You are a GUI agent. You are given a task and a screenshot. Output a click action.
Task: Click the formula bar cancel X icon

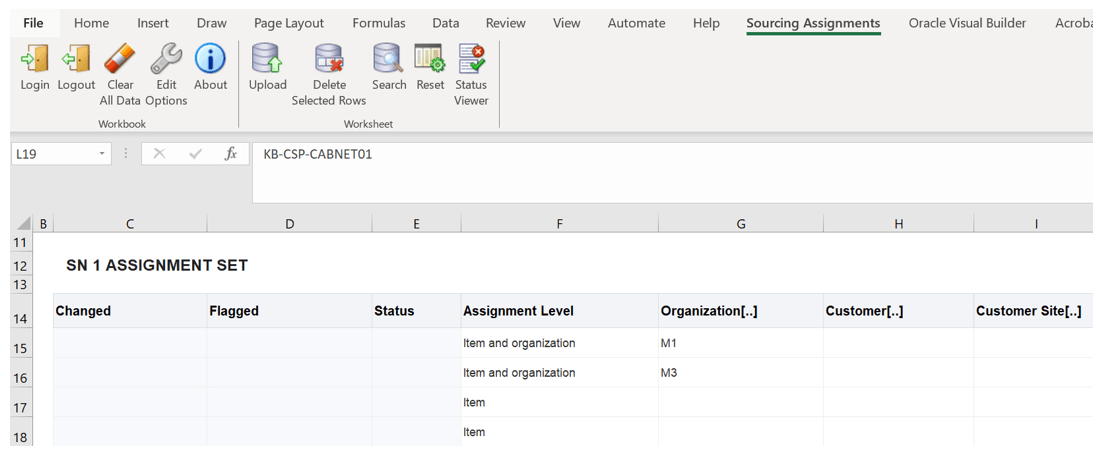tap(159, 154)
